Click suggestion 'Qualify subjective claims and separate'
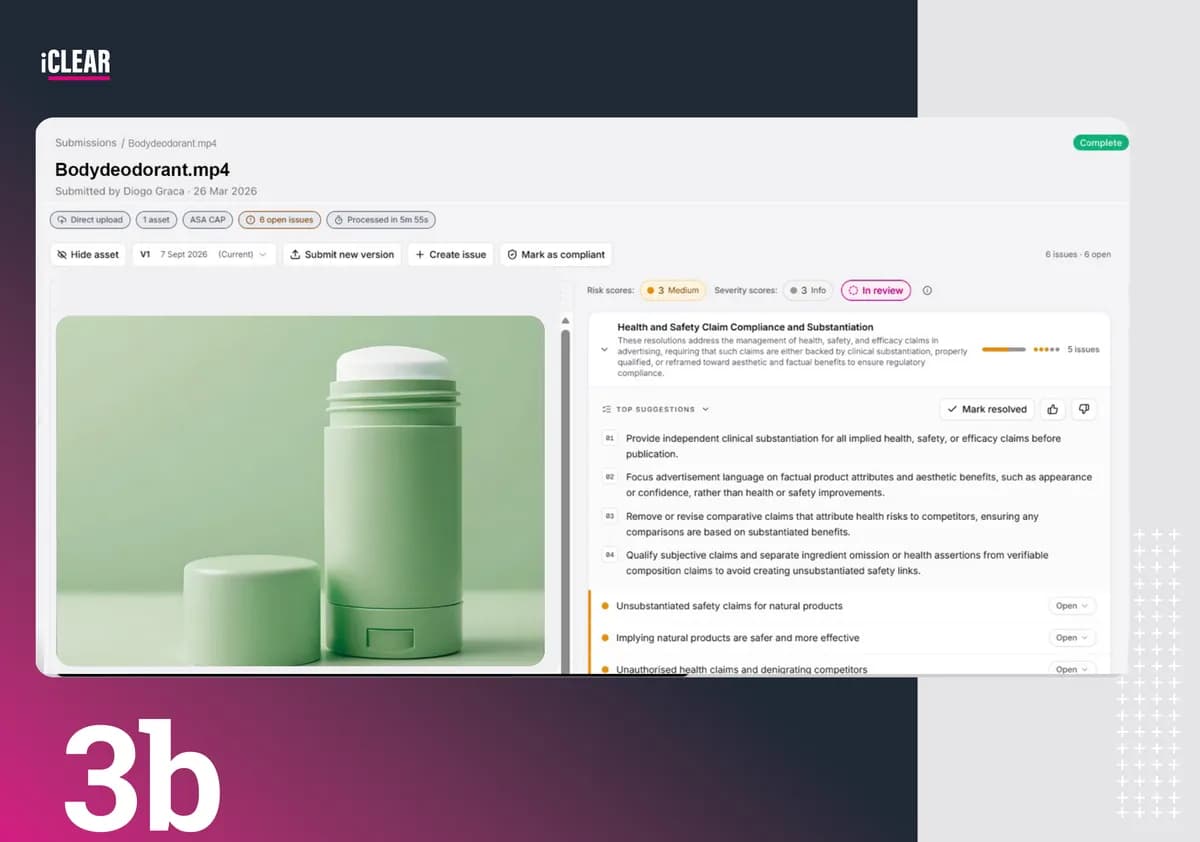Image resolution: width=1200 pixels, height=842 pixels. click(x=837, y=563)
